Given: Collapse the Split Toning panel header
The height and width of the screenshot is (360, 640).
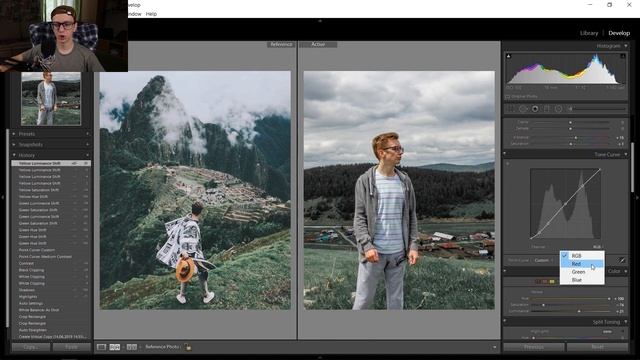Looking at the screenshot, I should pos(626,322).
